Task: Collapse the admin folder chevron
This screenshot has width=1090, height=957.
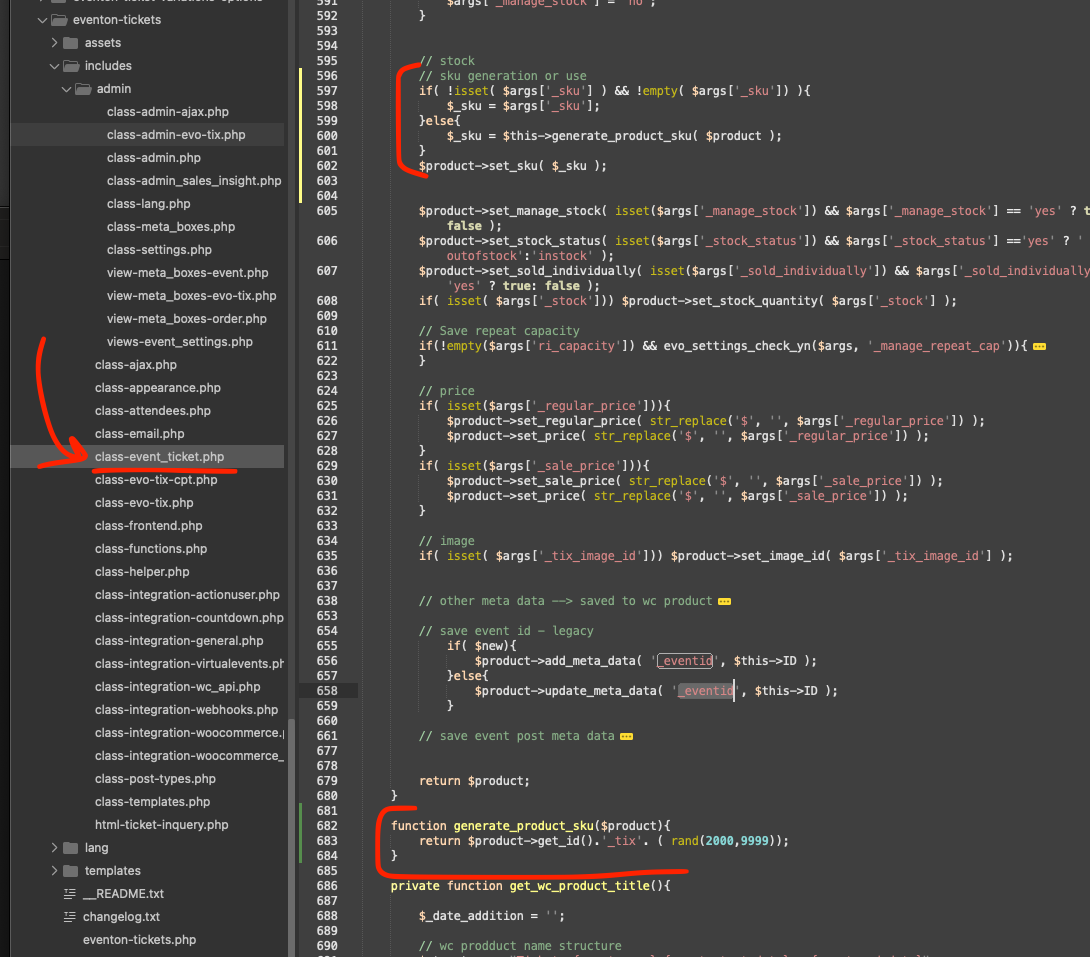Action: [x=66, y=89]
